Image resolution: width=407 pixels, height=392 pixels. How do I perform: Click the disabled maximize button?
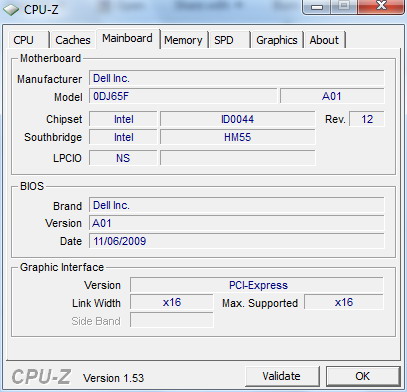344,6
